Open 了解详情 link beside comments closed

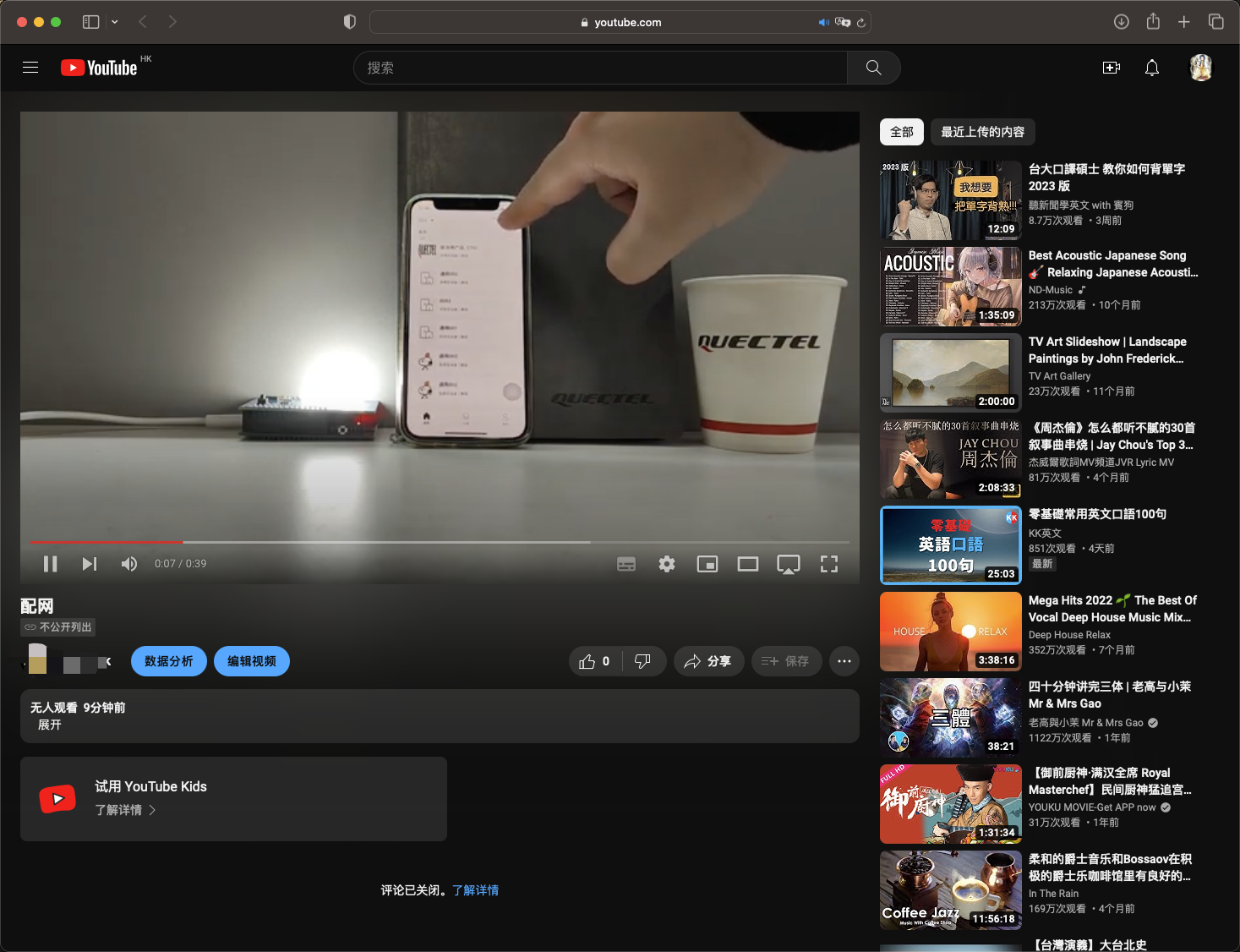coord(475,890)
